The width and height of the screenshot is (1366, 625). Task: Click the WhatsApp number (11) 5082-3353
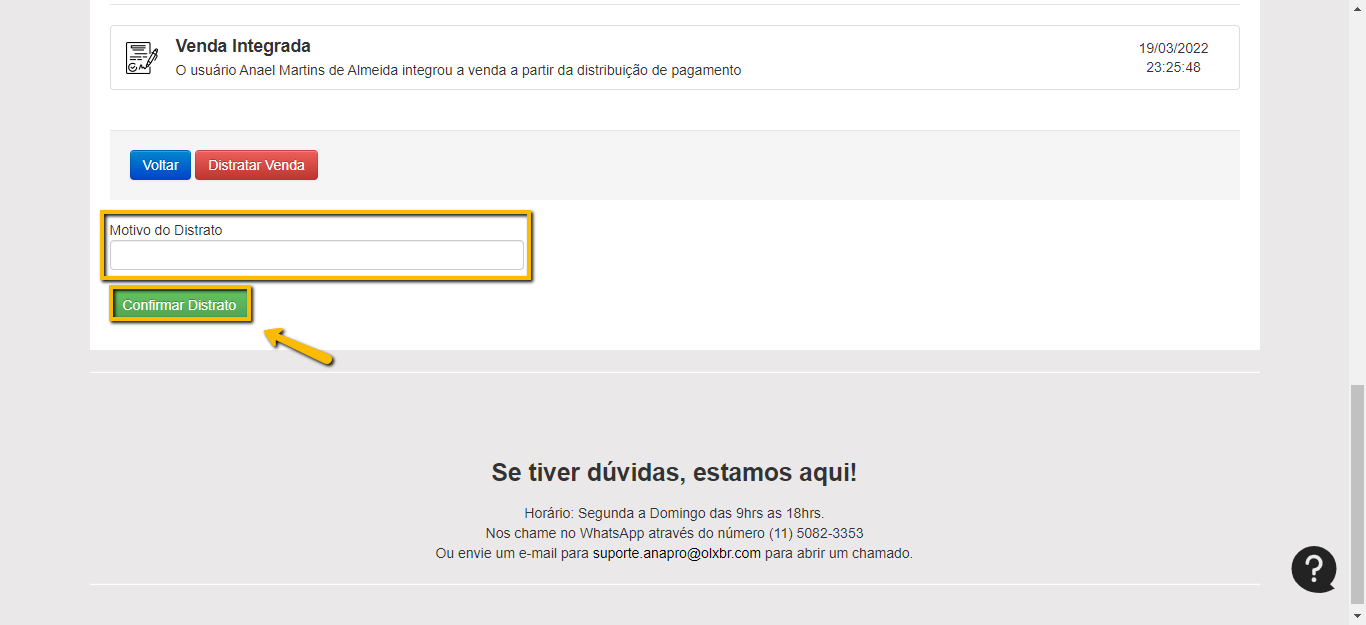coord(816,533)
